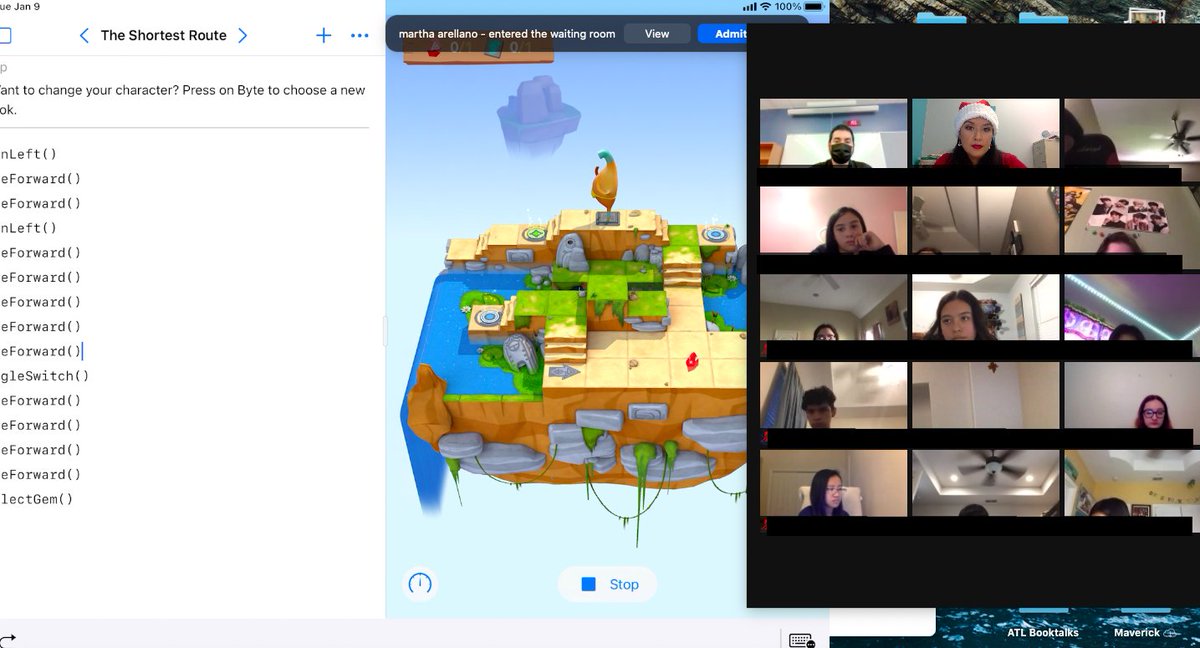Open the ATL Booktalks desktop folder
The height and width of the screenshot is (648, 1200).
1044,632
